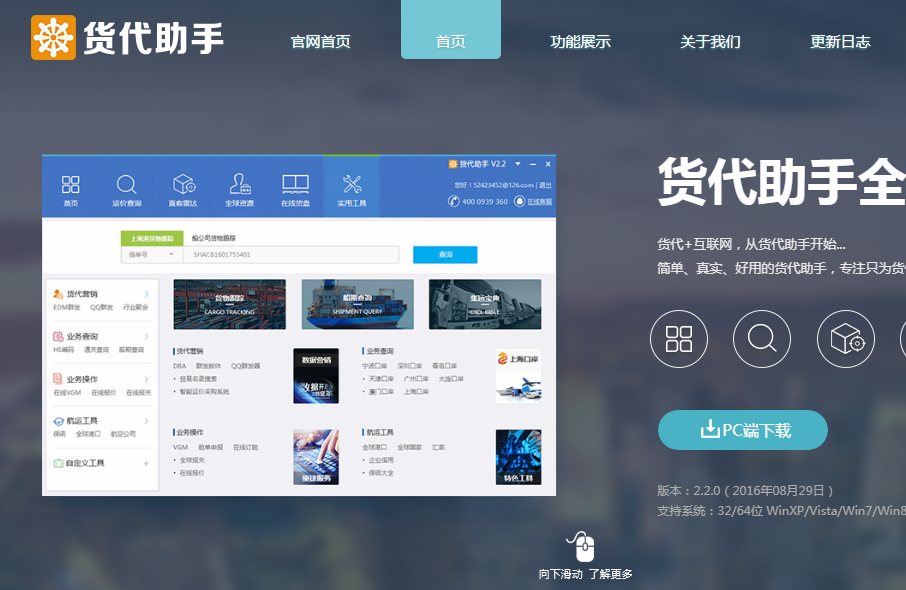Select the 运价查询 freight rate search tool
This screenshot has height=590, width=906.
point(126,187)
